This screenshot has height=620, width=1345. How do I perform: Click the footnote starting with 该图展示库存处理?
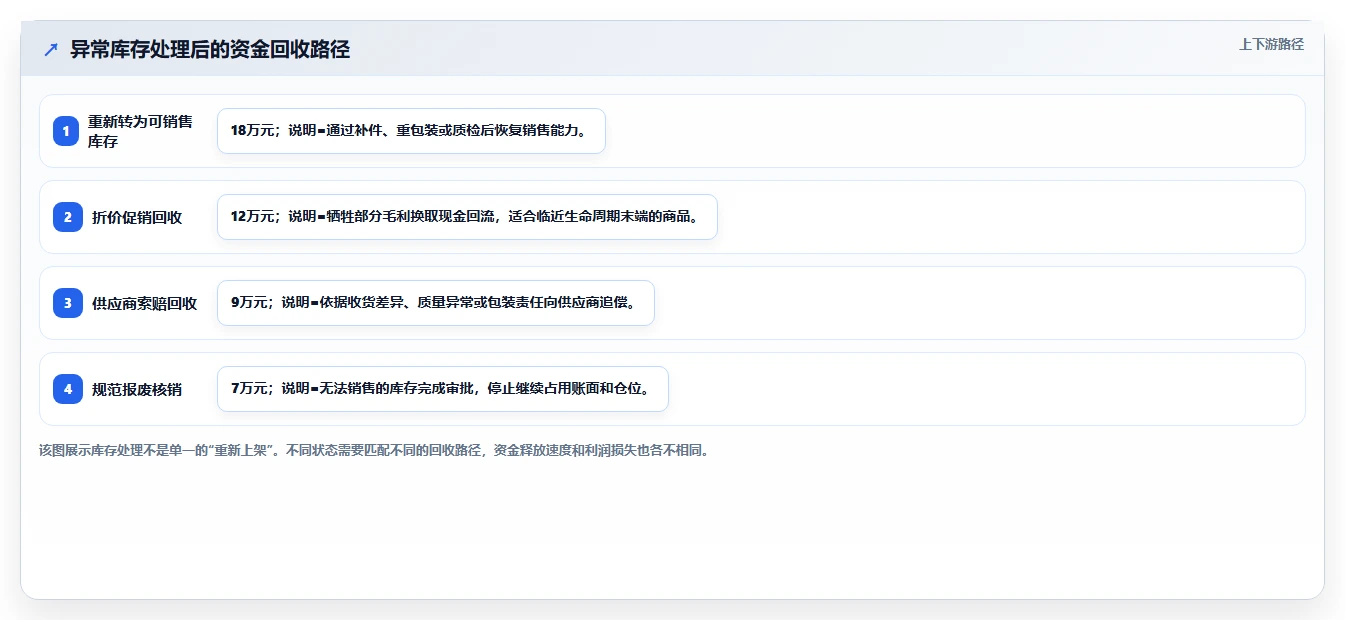374,450
